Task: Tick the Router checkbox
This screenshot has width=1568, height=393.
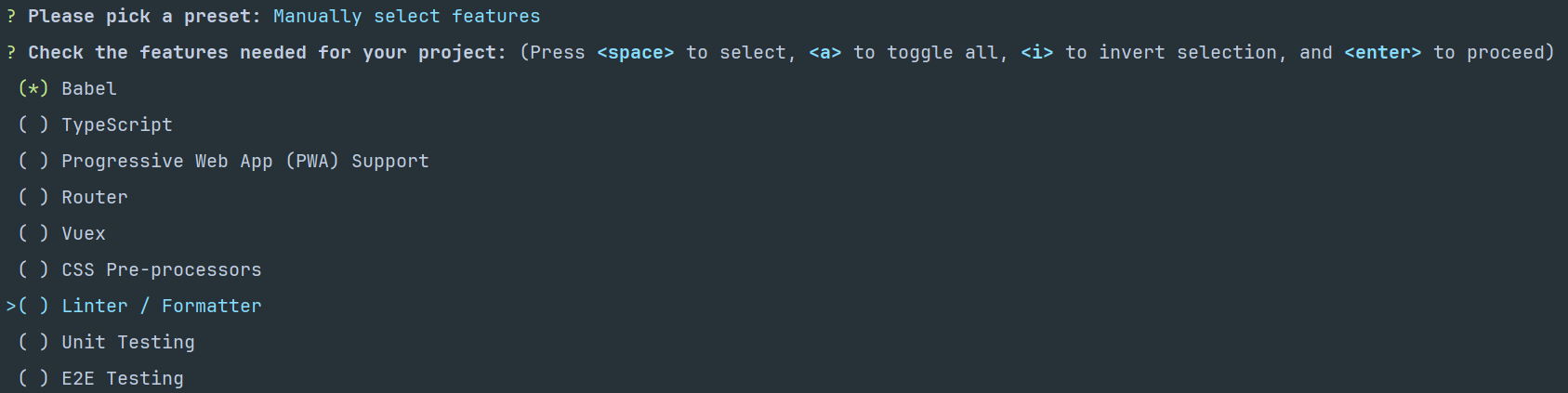Action: point(33,198)
